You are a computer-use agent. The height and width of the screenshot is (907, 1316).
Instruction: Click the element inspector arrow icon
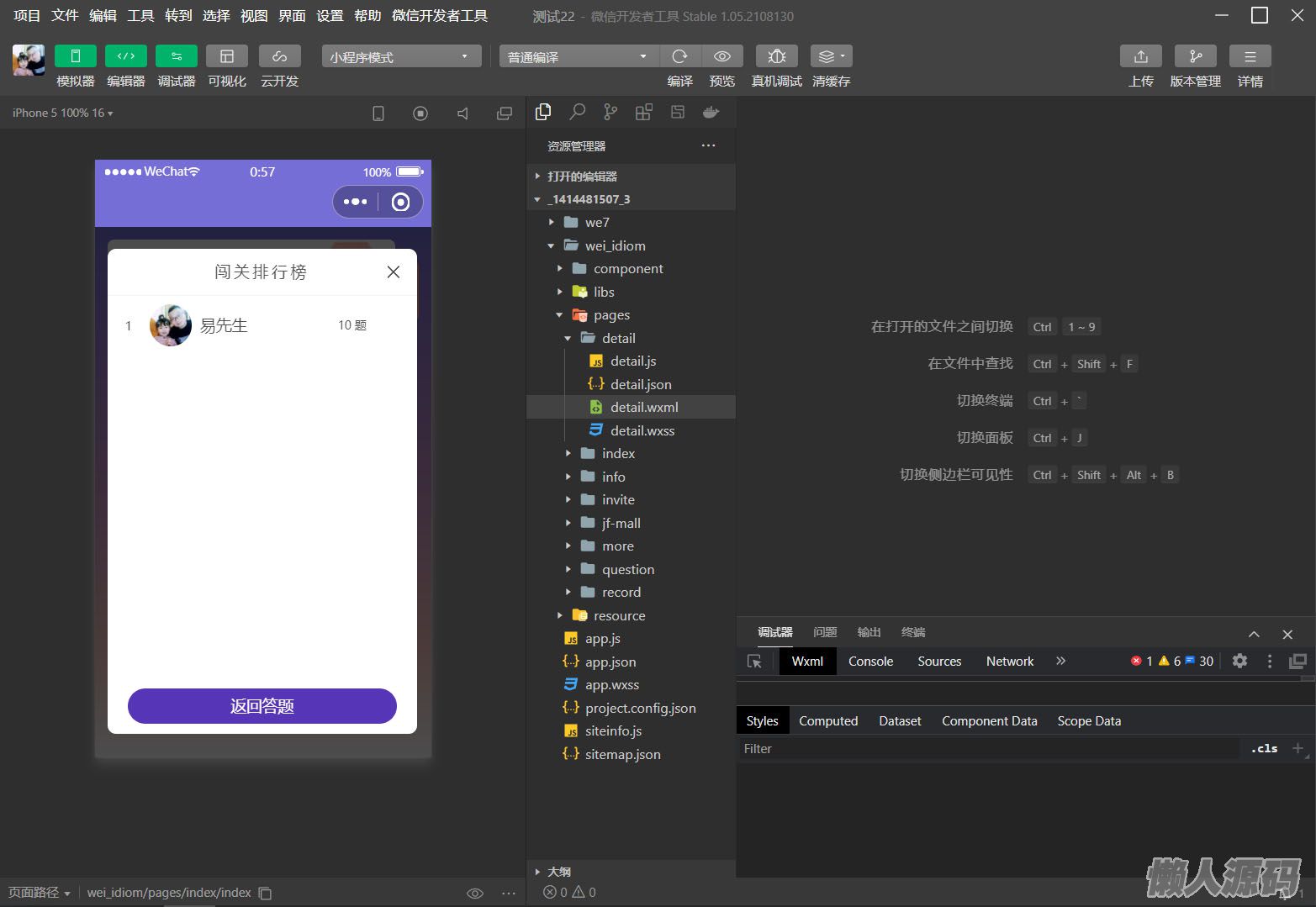754,662
